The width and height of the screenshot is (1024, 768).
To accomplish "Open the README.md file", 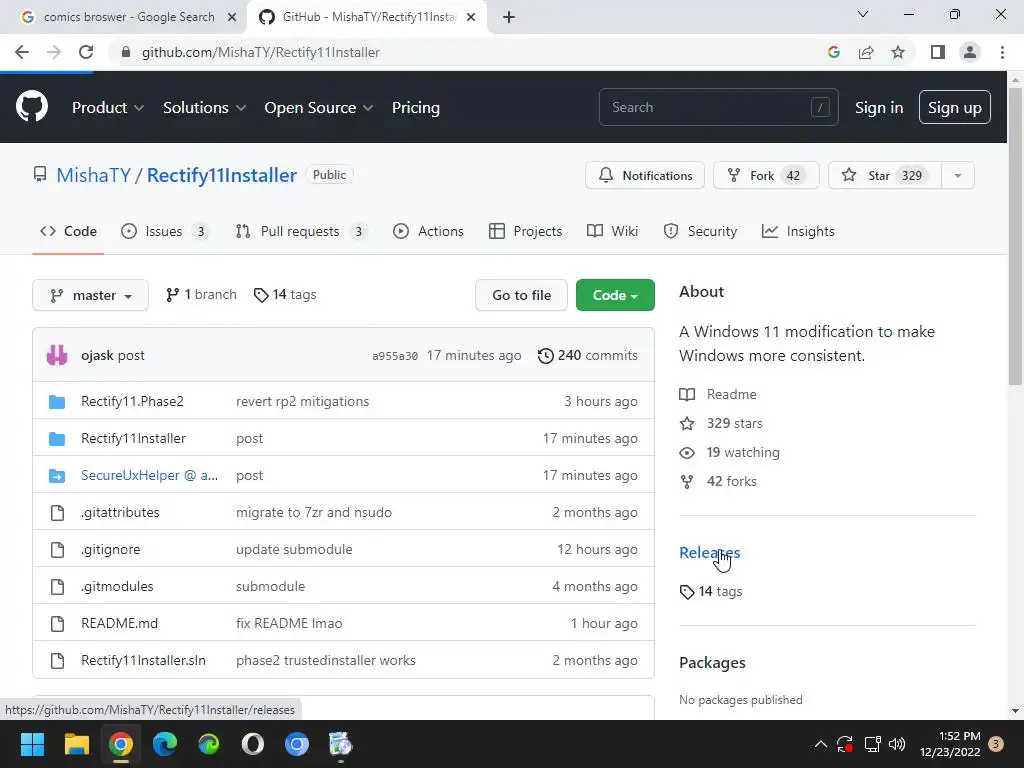I will pos(120,624).
